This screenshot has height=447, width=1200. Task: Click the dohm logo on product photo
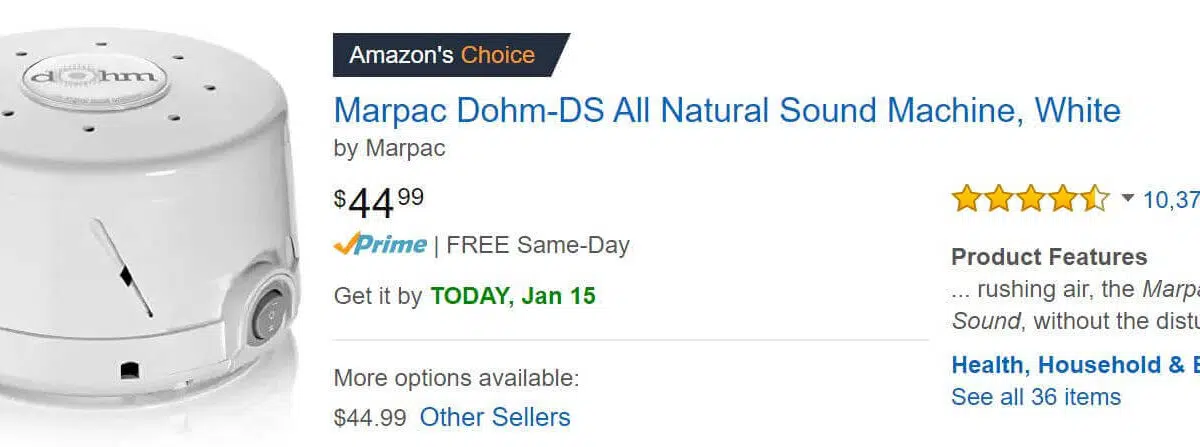95,75
